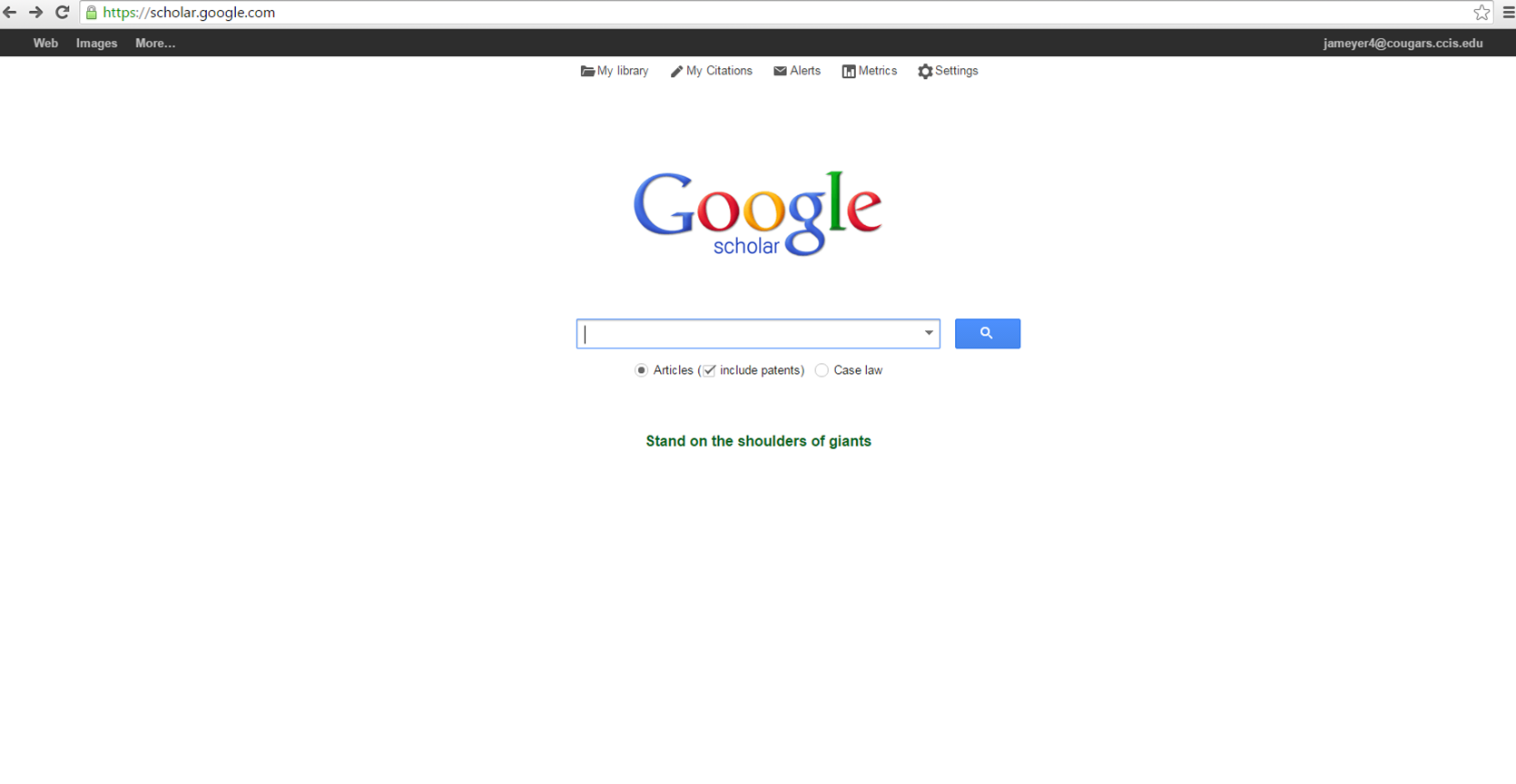Click the blue magnifier search button

pyautogui.click(x=987, y=333)
